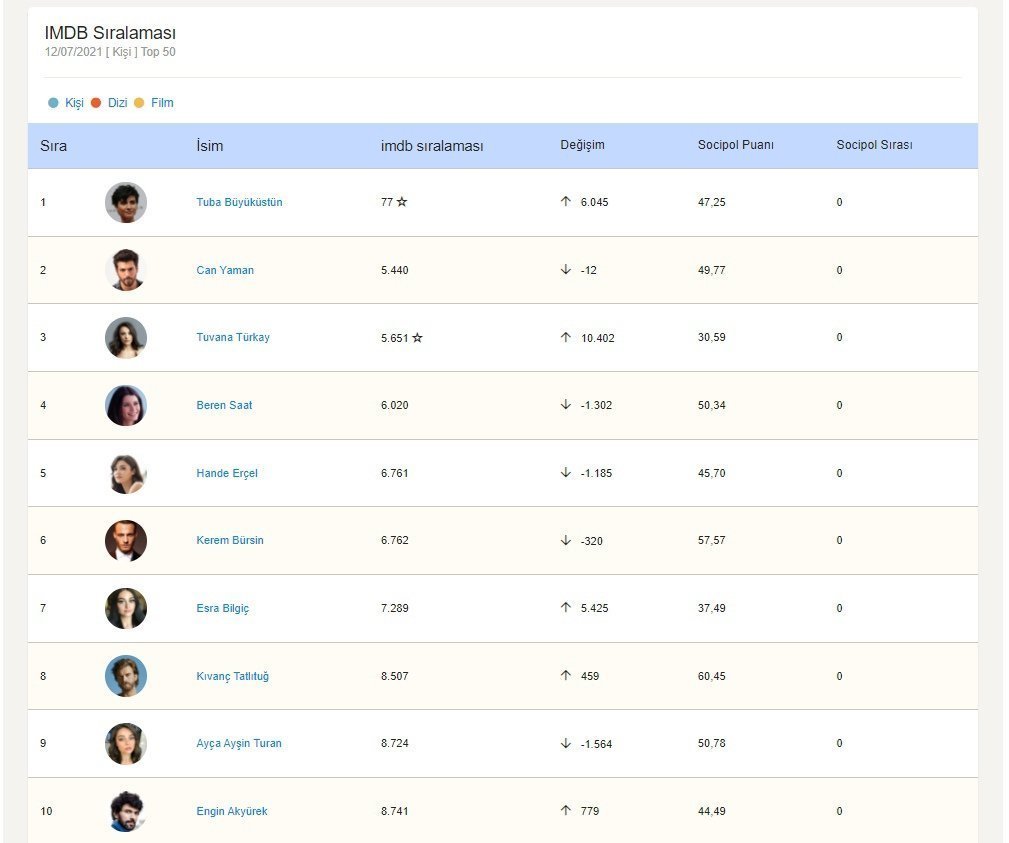The height and width of the screenshot is (843, 1009).
Task: Open the Engin Akyürek name link
Action: [x=232, y=811]
